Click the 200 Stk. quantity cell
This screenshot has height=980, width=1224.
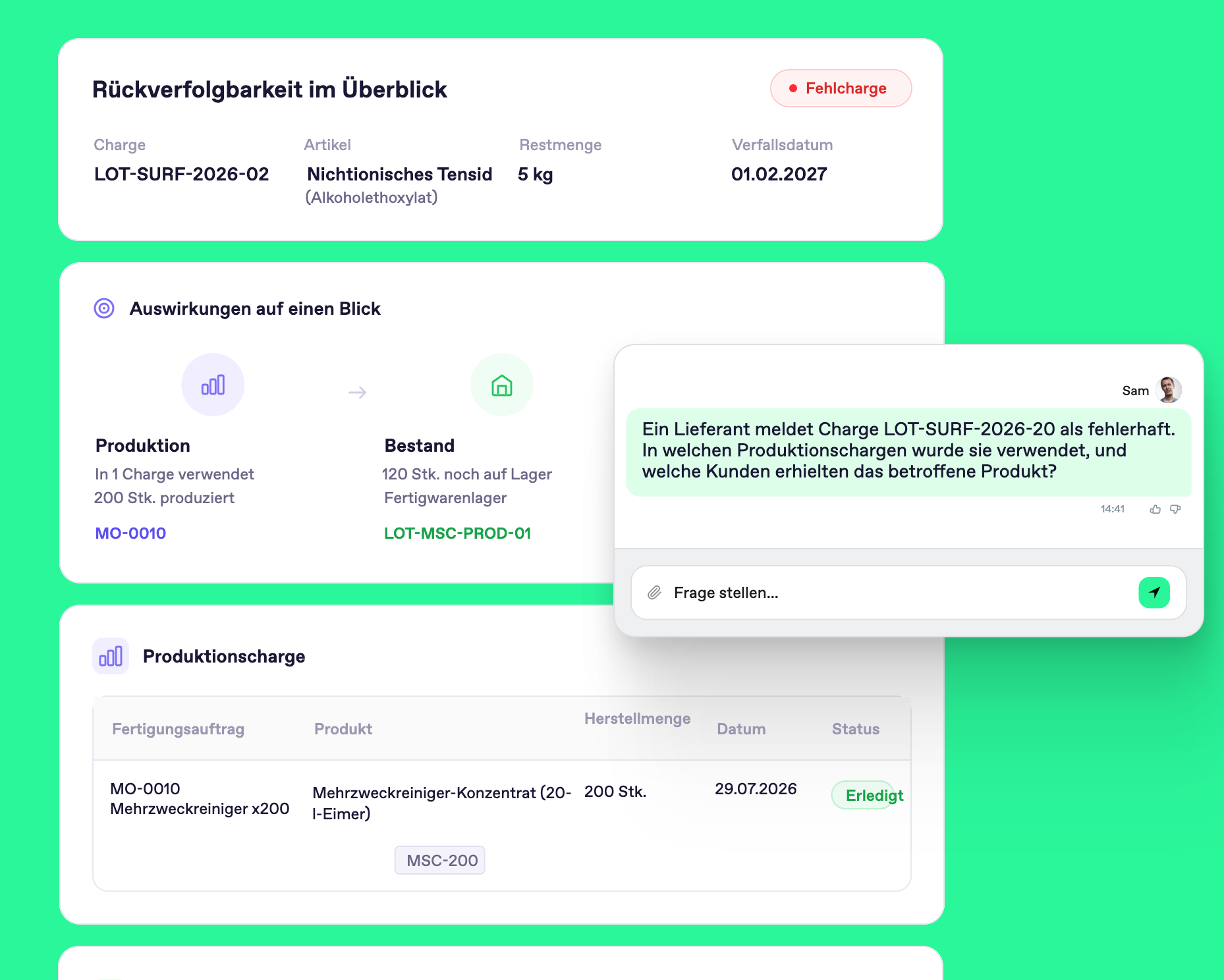[615, 792]
